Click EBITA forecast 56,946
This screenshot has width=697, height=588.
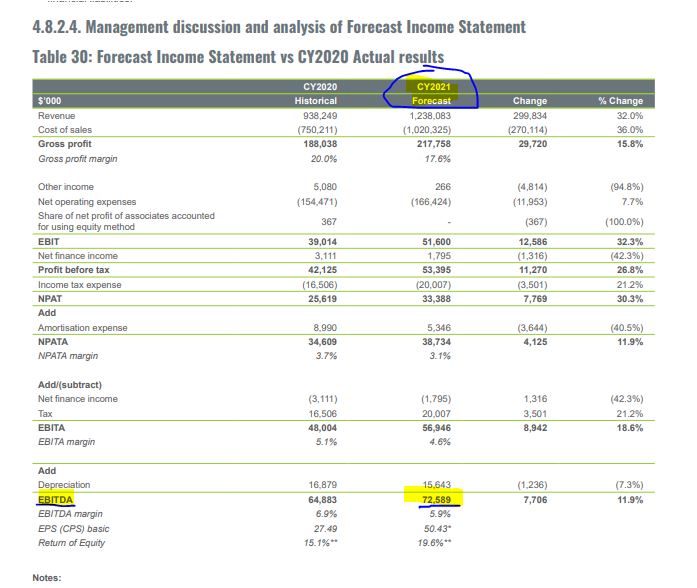coord(437,428)
